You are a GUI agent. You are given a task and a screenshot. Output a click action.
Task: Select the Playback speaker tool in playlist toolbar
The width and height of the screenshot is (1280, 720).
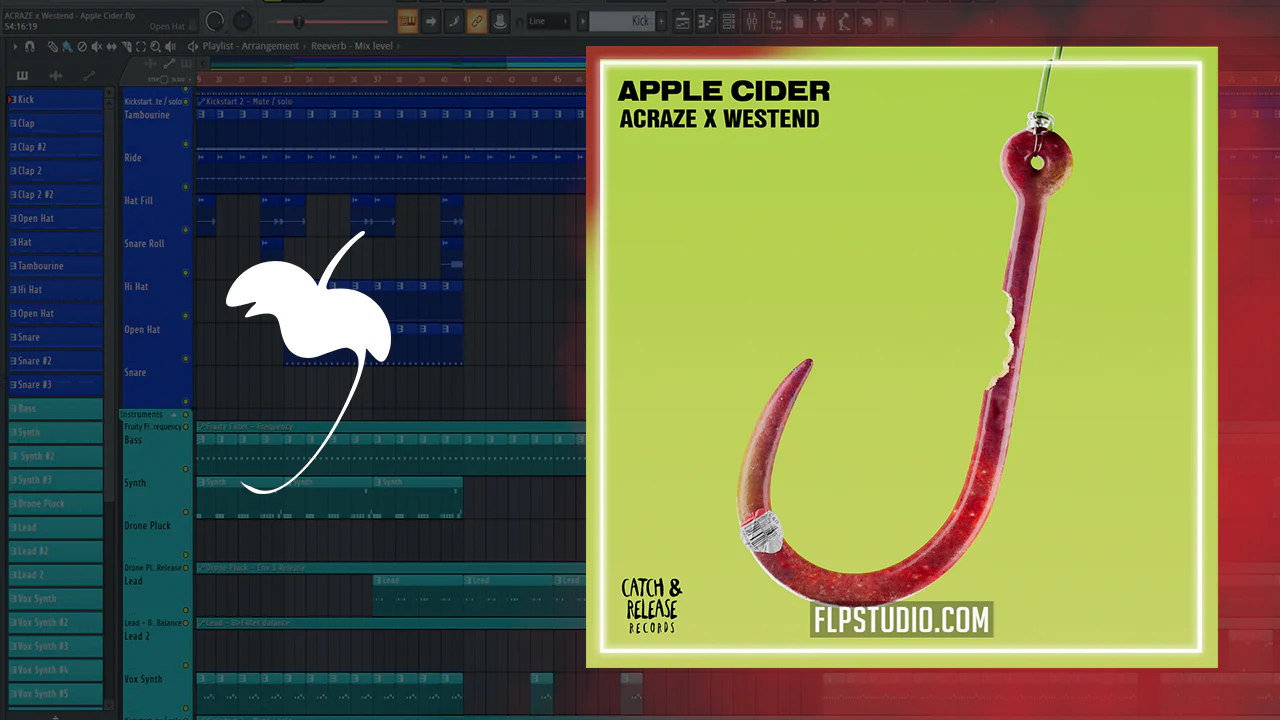tap(172, 46)
